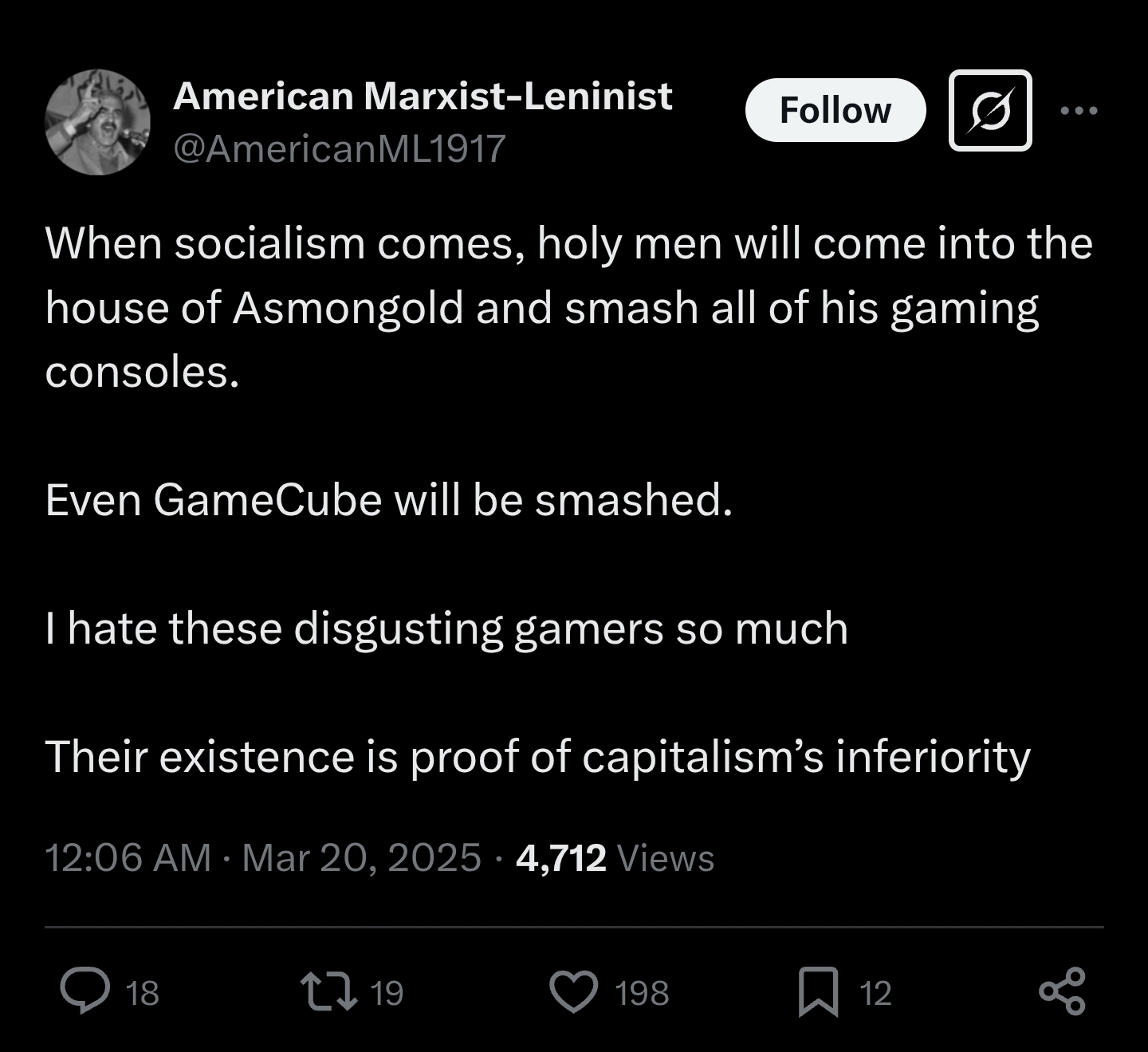The image size is (1148, 1052).
Task: Click the 'Even GameCube will be smashed' line
Action: click(x=388, y=500)
